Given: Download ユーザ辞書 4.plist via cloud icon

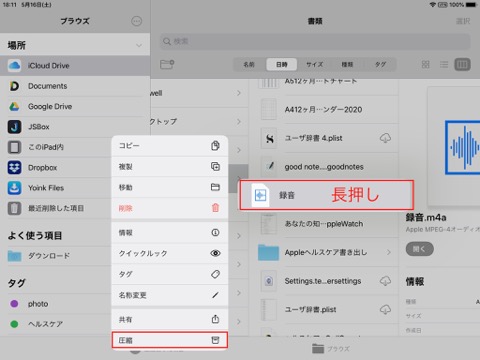Looking at the screenshot, I should tap(385, 138).
